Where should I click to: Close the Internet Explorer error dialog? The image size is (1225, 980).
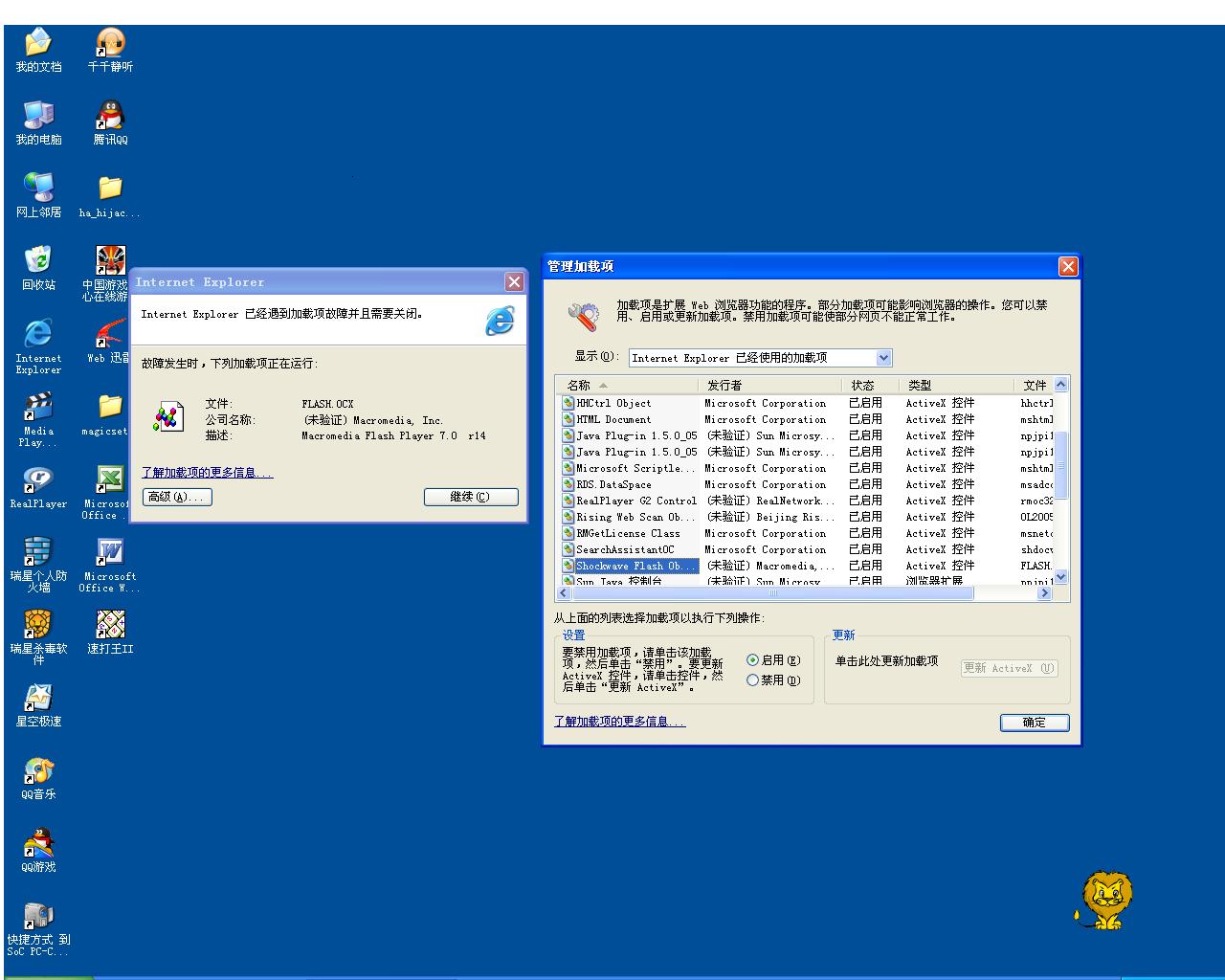point(515,281)
